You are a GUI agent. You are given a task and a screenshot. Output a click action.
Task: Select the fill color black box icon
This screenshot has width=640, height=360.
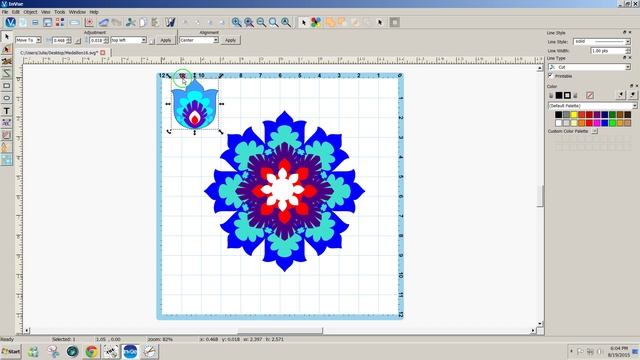point(559,95)
